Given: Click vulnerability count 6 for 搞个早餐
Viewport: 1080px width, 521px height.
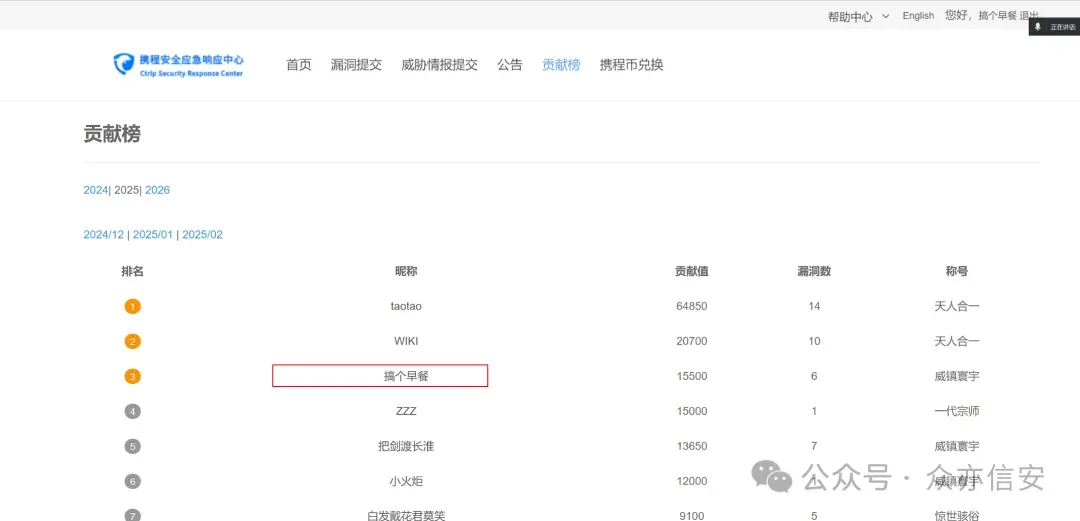Looking at the screenshot, I should coord(814,376).
